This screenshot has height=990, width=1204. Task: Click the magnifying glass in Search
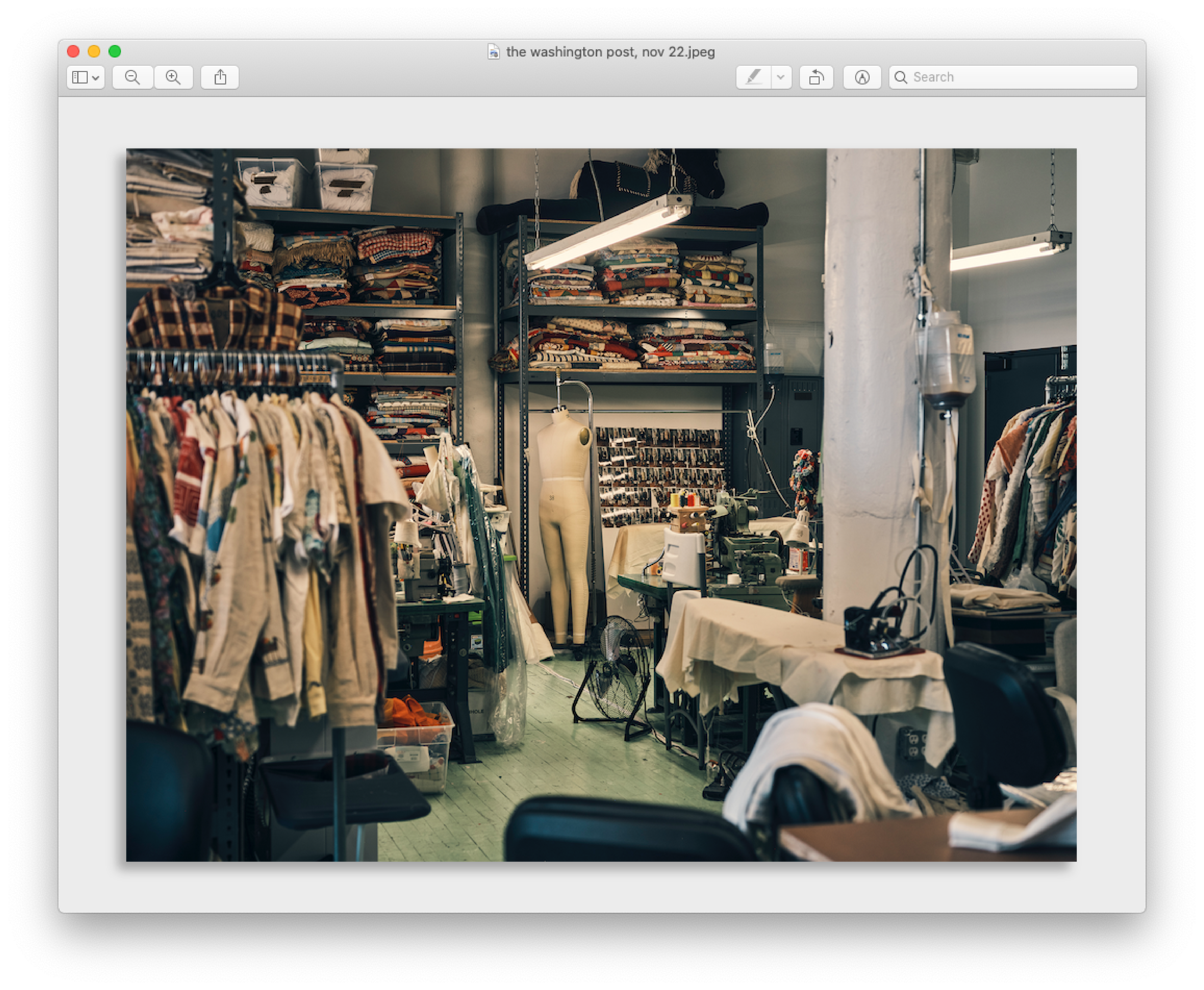tap(901, 77)
